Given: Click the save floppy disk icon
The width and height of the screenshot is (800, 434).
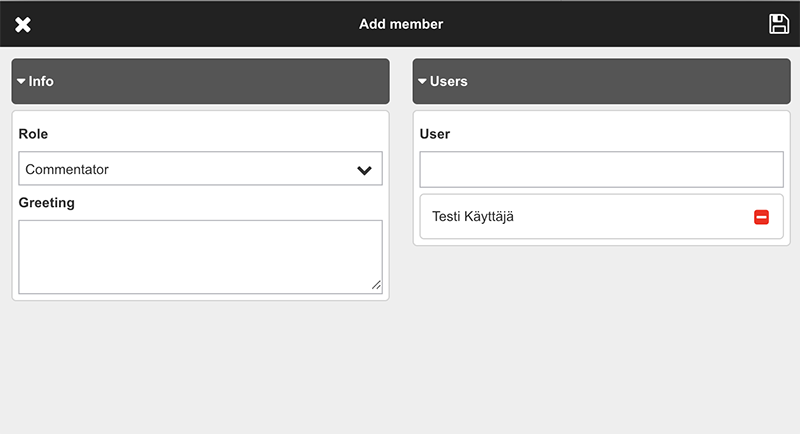Looking at the screenshot, I should coord(779,24).
